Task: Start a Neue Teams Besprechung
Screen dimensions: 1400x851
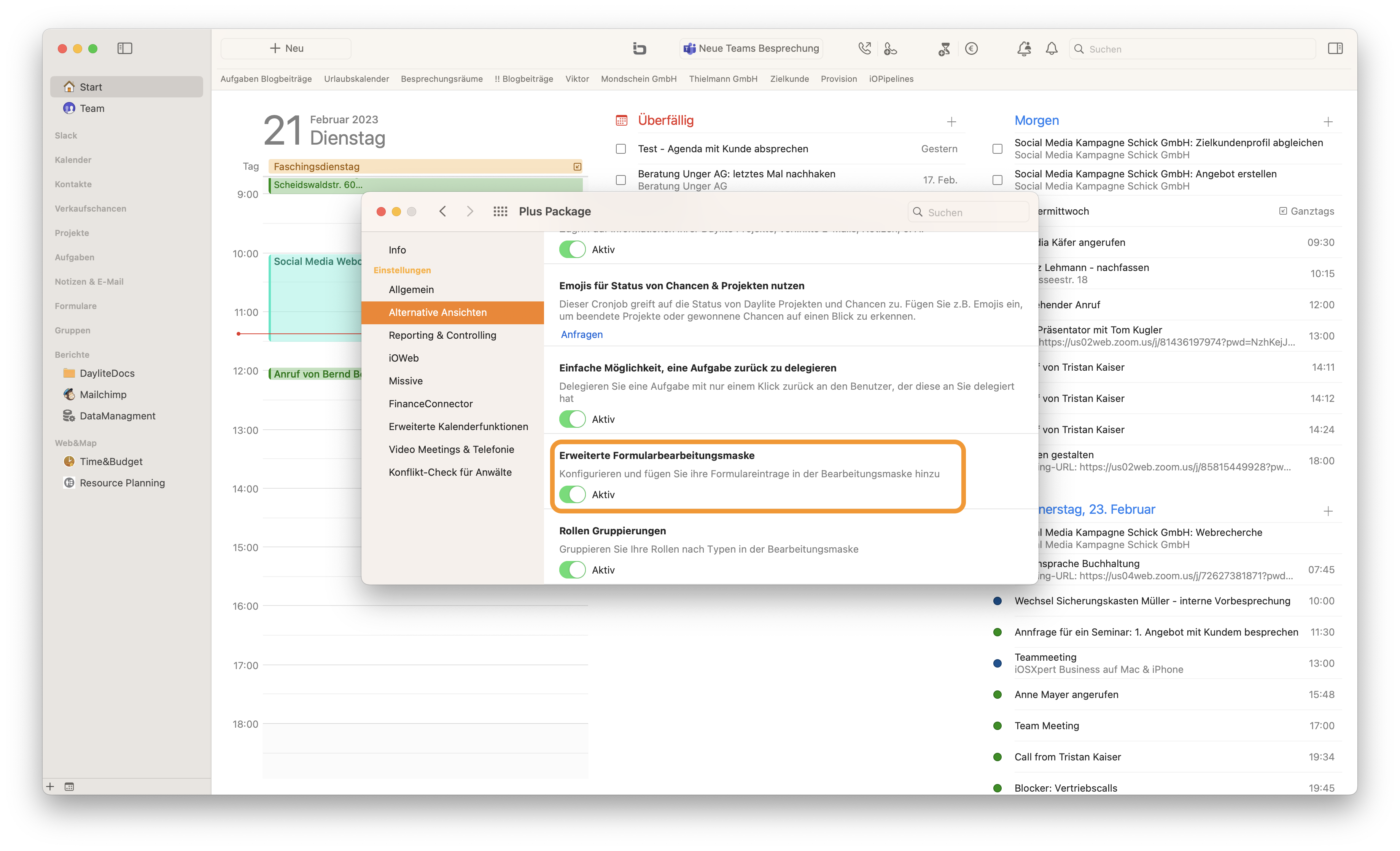Action: 751,48
